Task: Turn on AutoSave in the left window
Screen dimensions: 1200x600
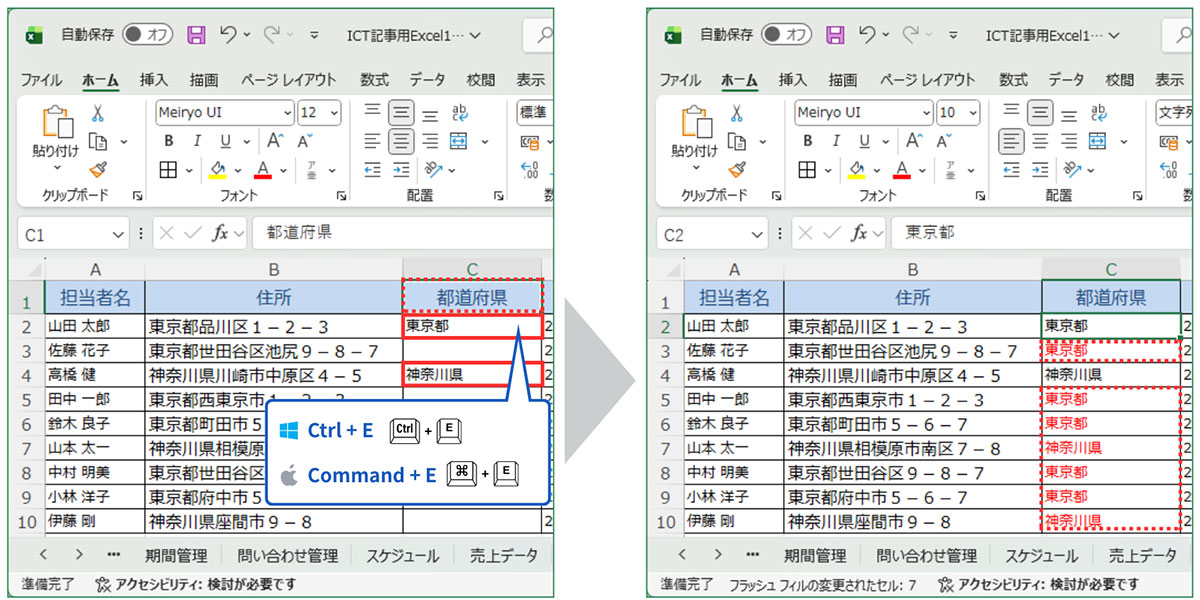Action: 147,35
